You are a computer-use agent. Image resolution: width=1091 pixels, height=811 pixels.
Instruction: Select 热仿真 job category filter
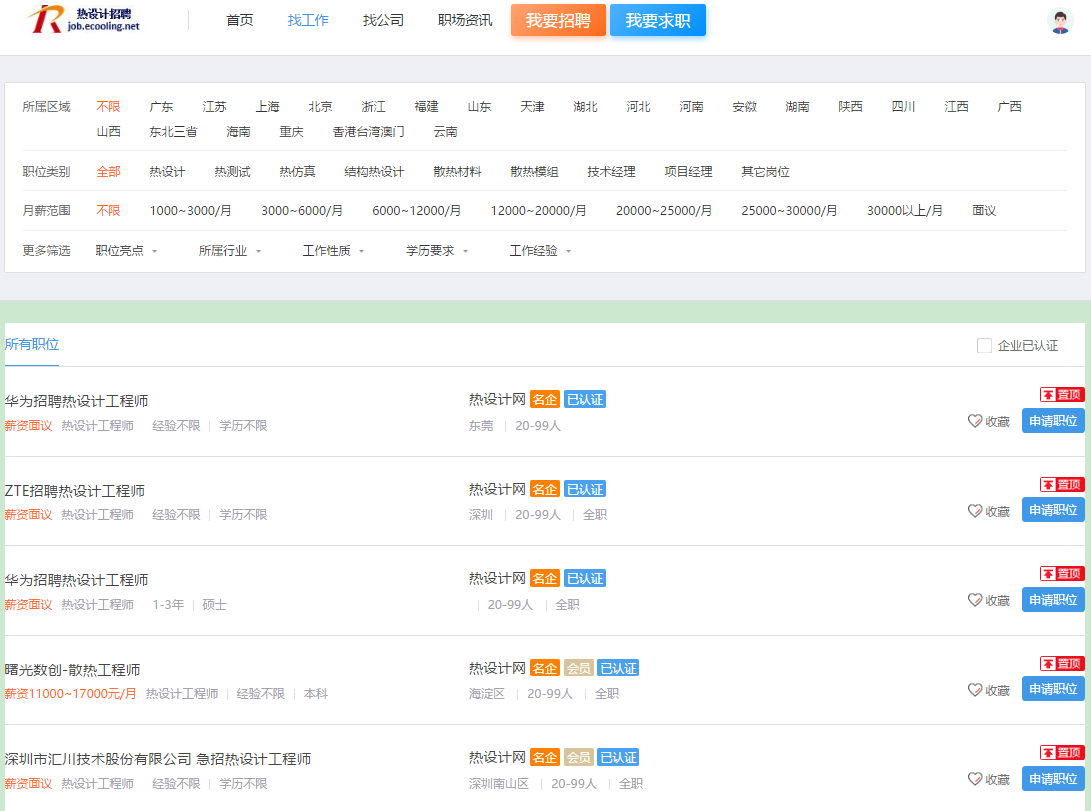[x=297, y=172]
